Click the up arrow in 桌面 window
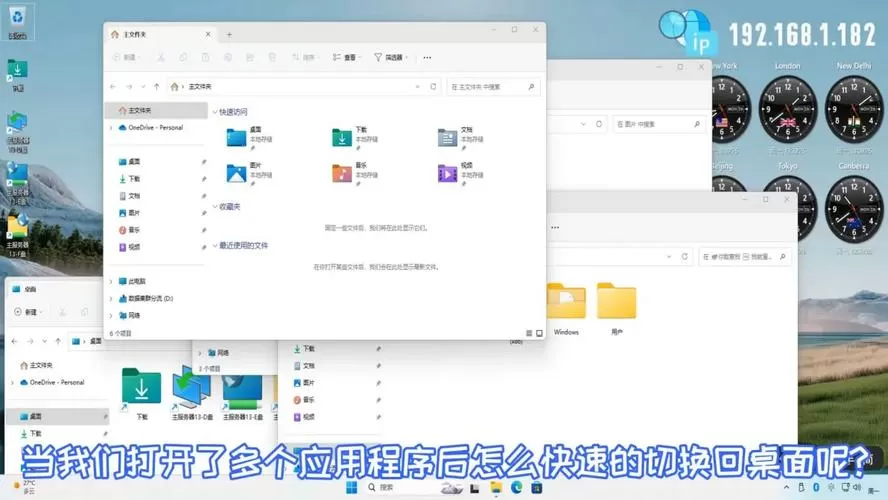 [x=58, y=341]
